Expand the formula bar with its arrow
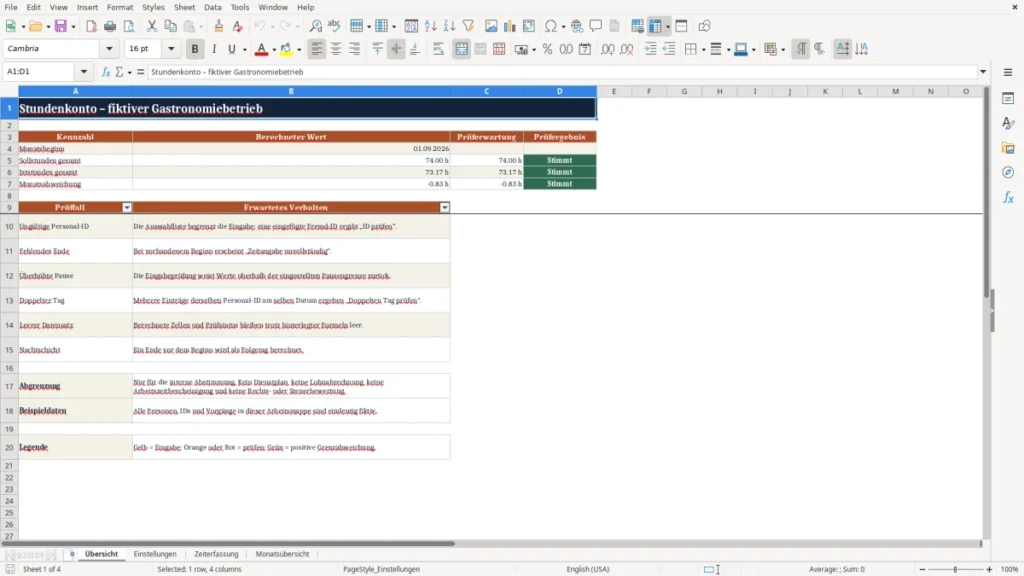The height and width of the screenshot is (576, 1024). click(x=983, y=72)
